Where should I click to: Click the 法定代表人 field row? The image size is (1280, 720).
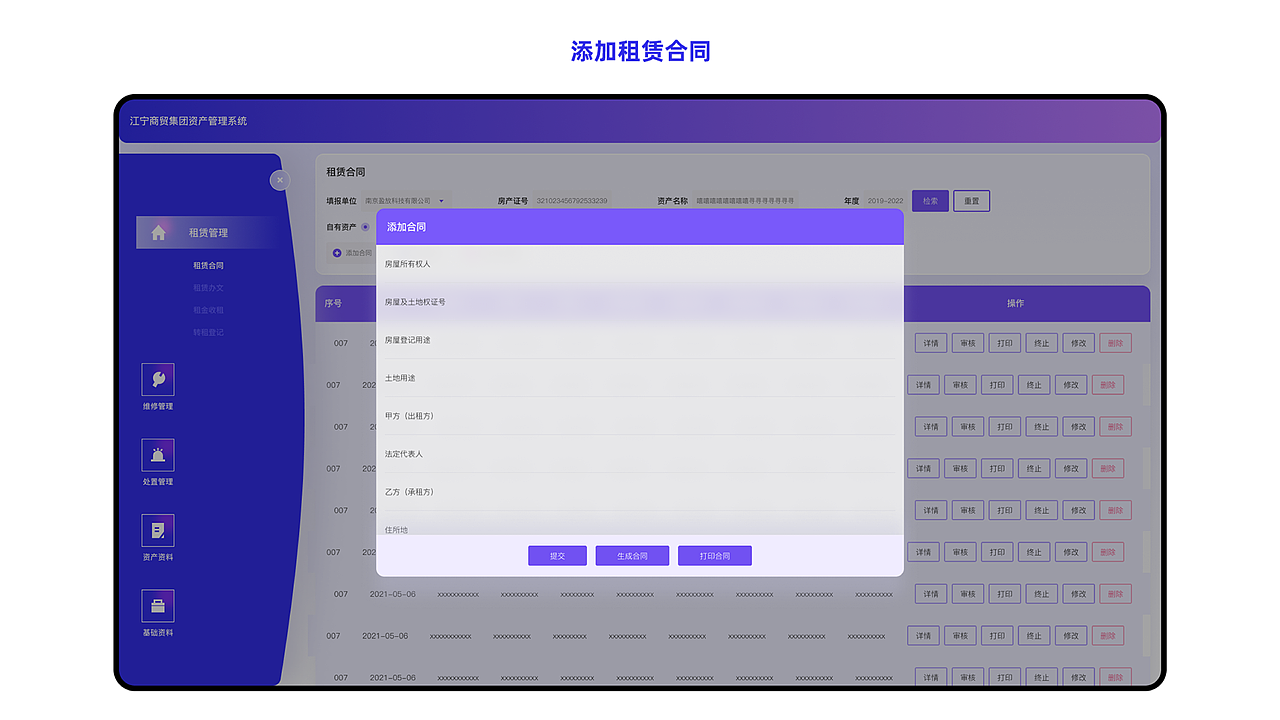640,454
